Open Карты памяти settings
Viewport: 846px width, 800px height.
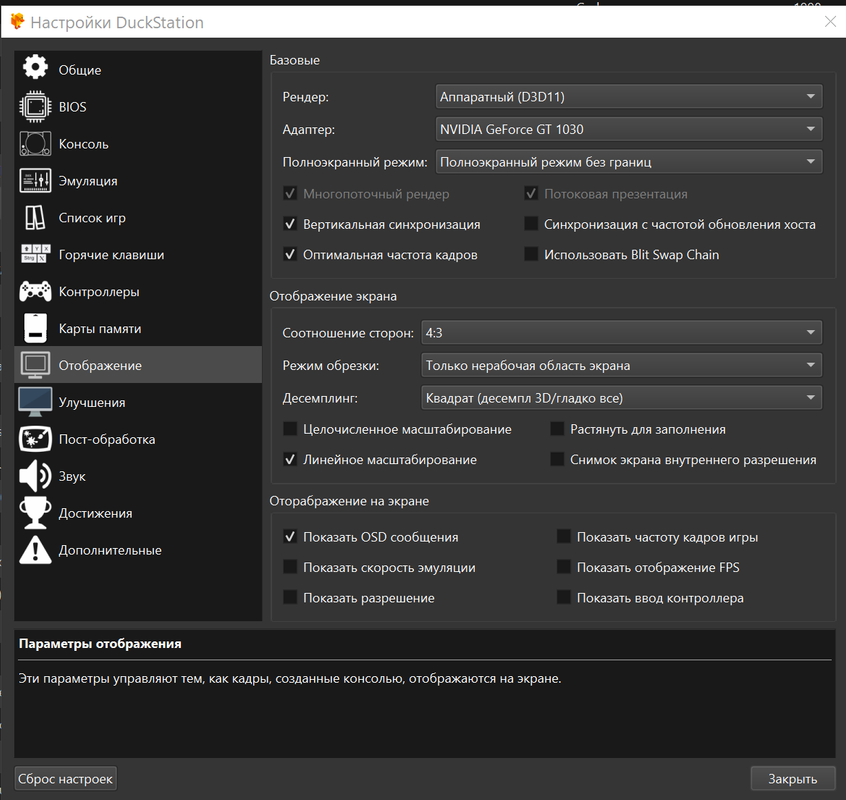coord(138,328)
